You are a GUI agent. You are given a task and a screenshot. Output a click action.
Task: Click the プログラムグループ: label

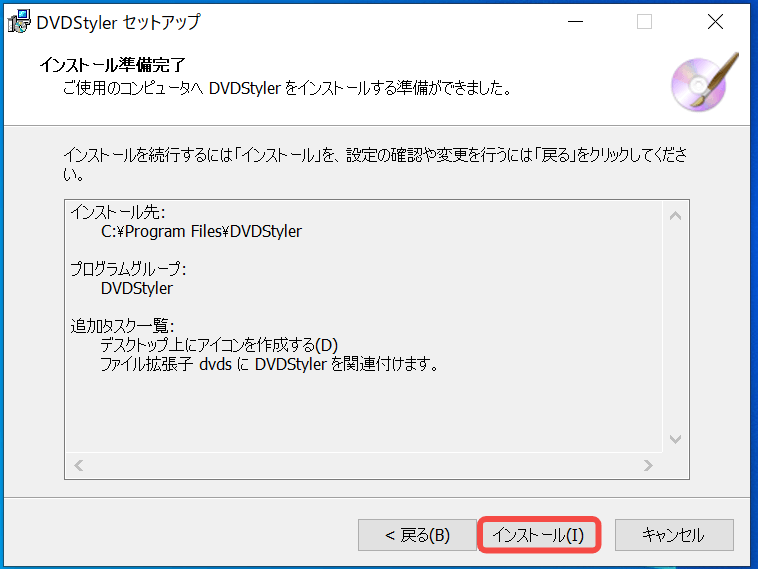coord(128,269)
